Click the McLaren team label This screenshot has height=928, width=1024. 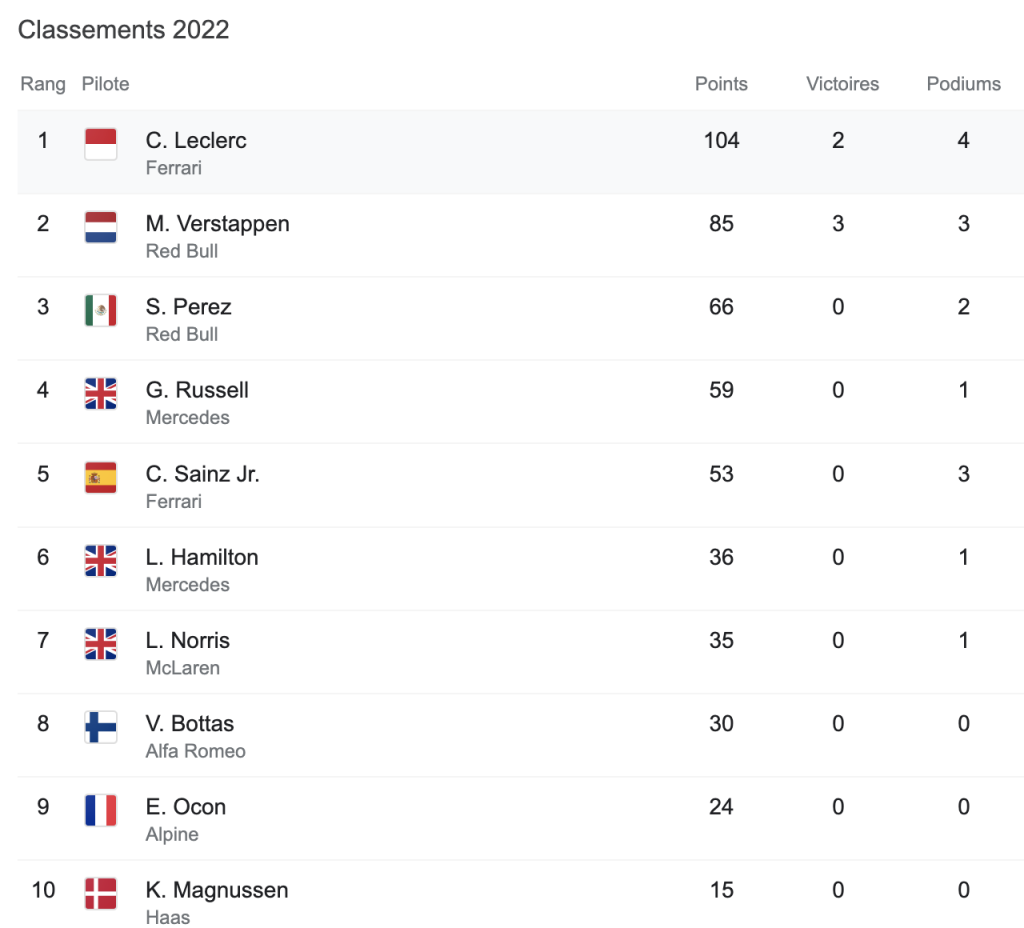[x=182, y=668]
